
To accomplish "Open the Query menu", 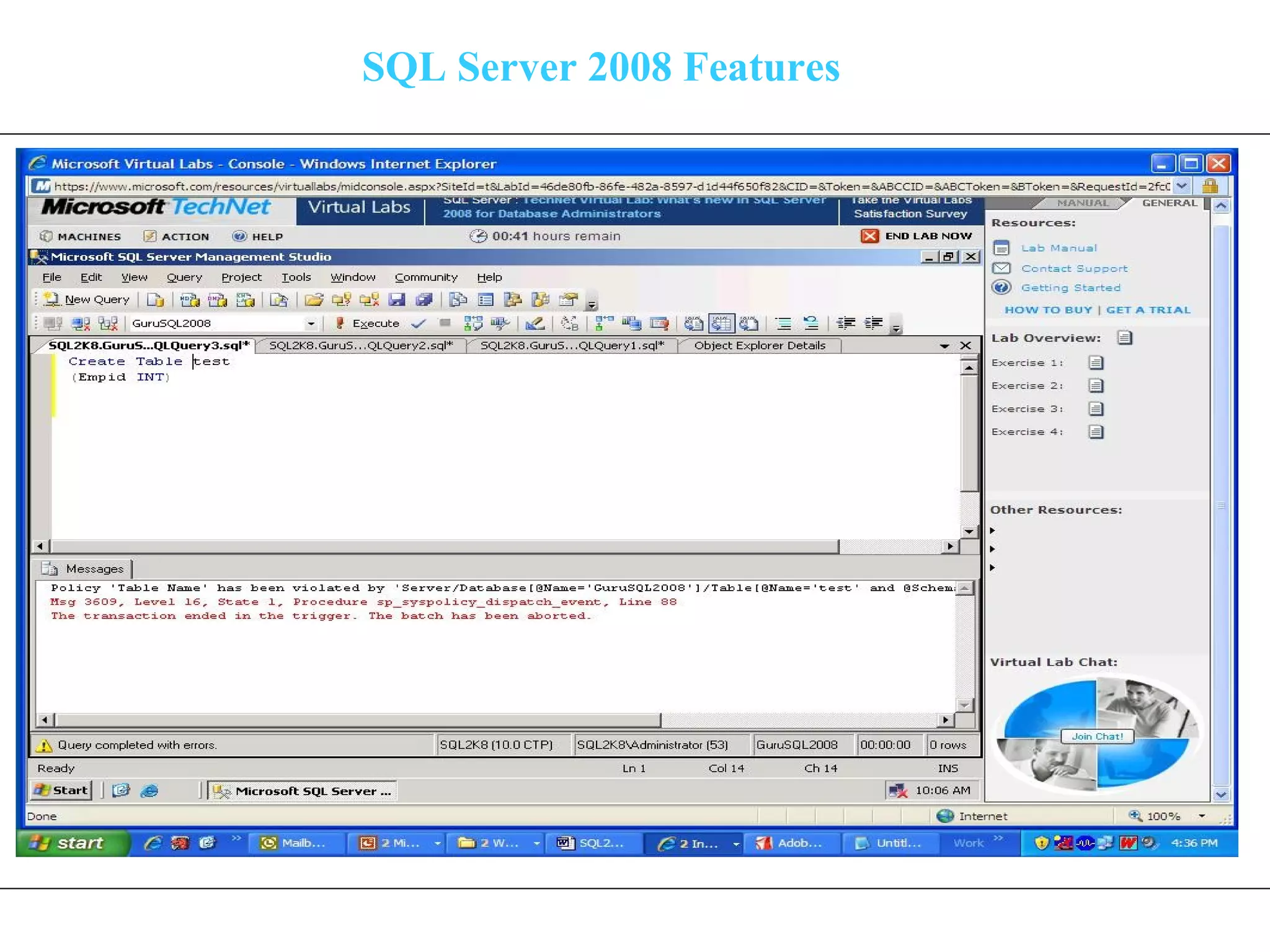I will click(x=184, y=277).
